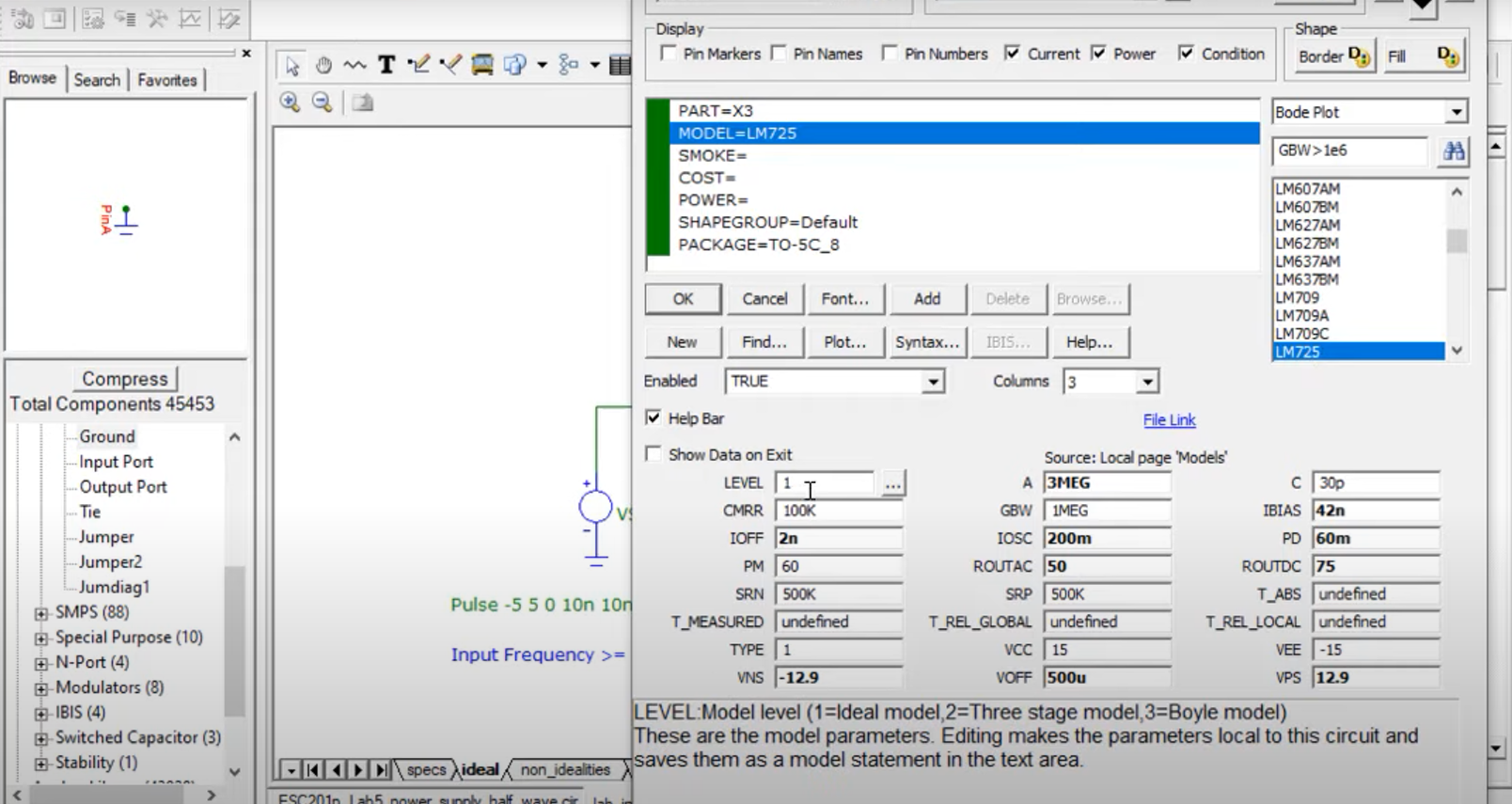The height and width of the screenshot is (804, 1512).
Task: Expand the Switched Capacitor (3) node
Action: (41, 738)
